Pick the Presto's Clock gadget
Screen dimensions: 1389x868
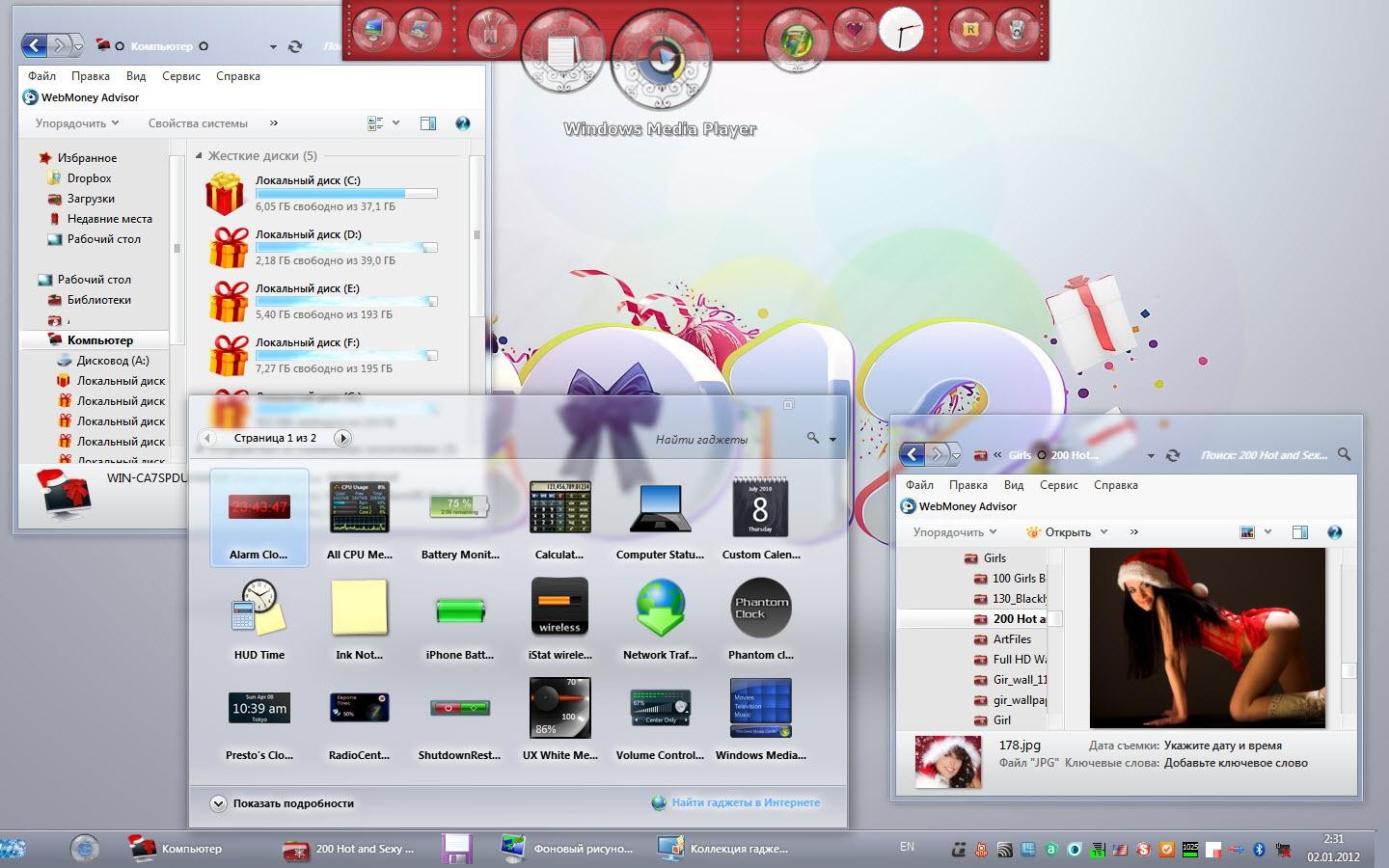click(259, 719)
